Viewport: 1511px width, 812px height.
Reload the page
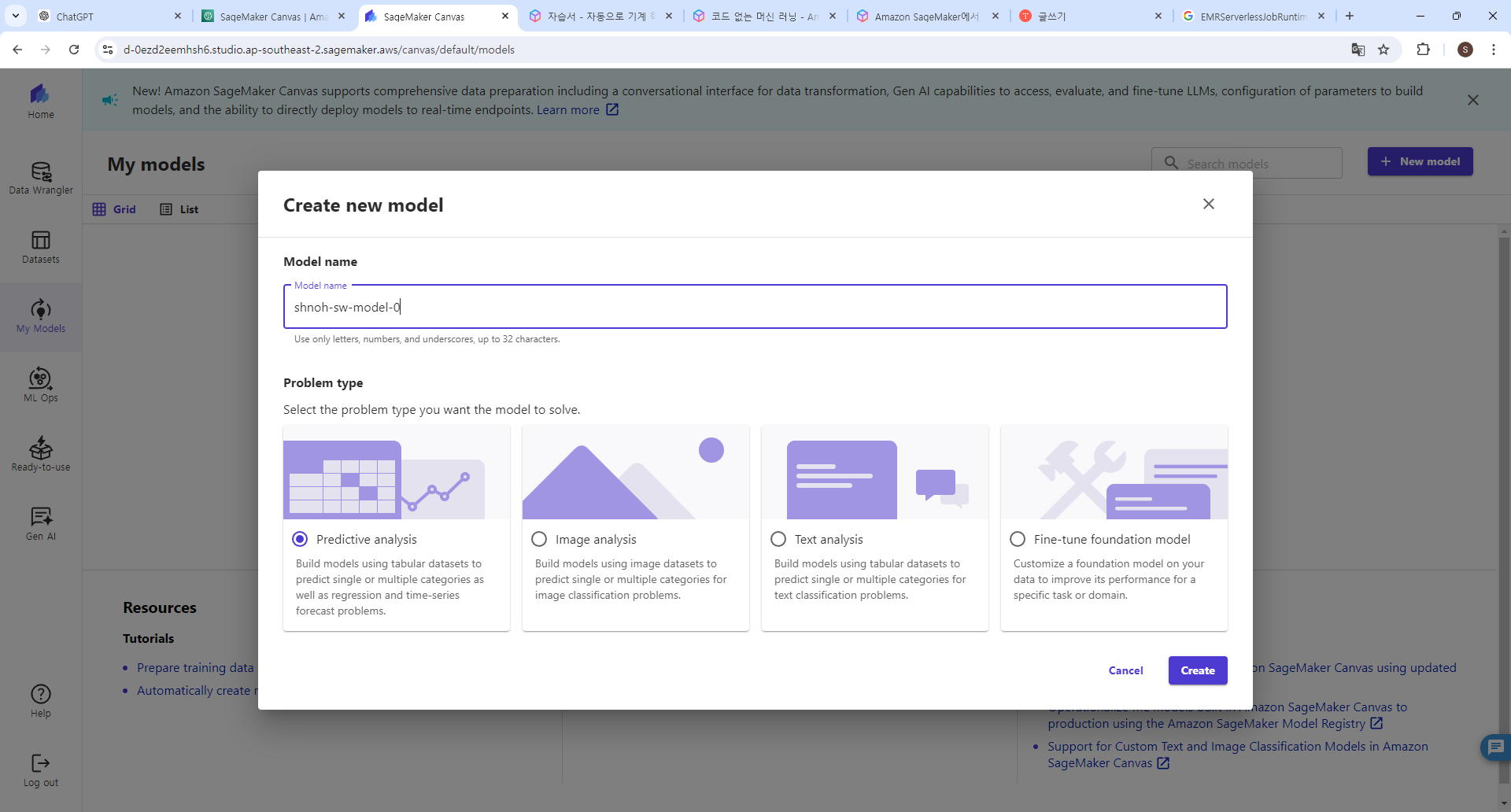click(74, 50)
